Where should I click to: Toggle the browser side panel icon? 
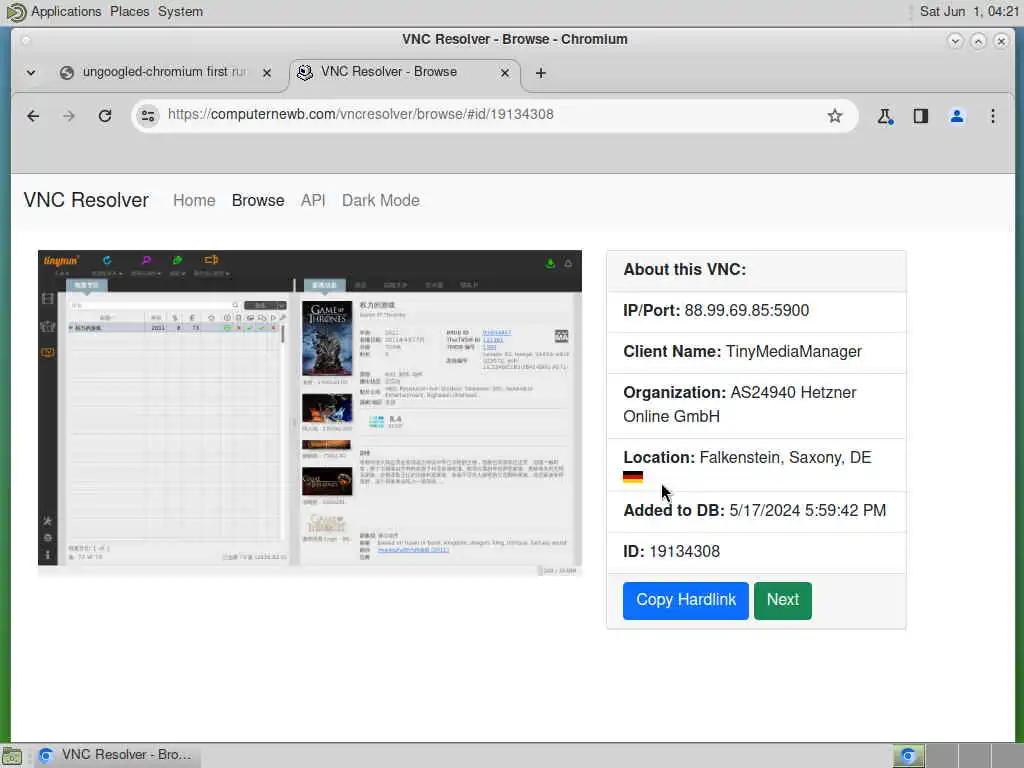[x=921, y=116]
